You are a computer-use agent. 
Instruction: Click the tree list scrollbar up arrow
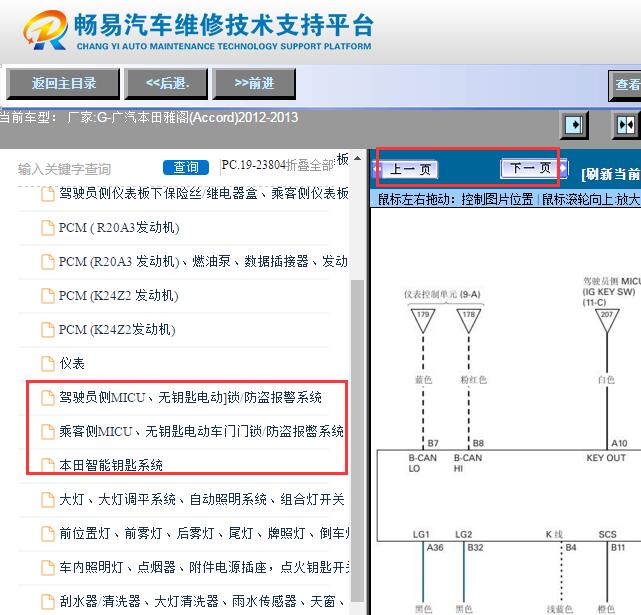(357, 158)
